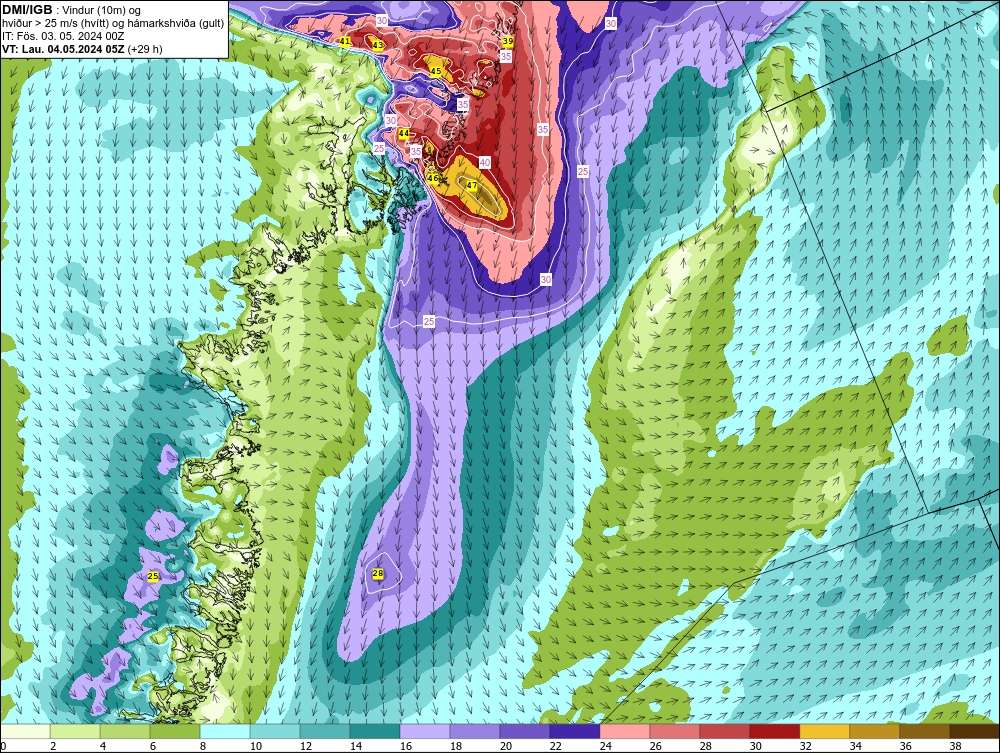The width and height of the screenshot is (1000, 753).
Task: Click the yellow max gust marker 39
Action: 508,41
